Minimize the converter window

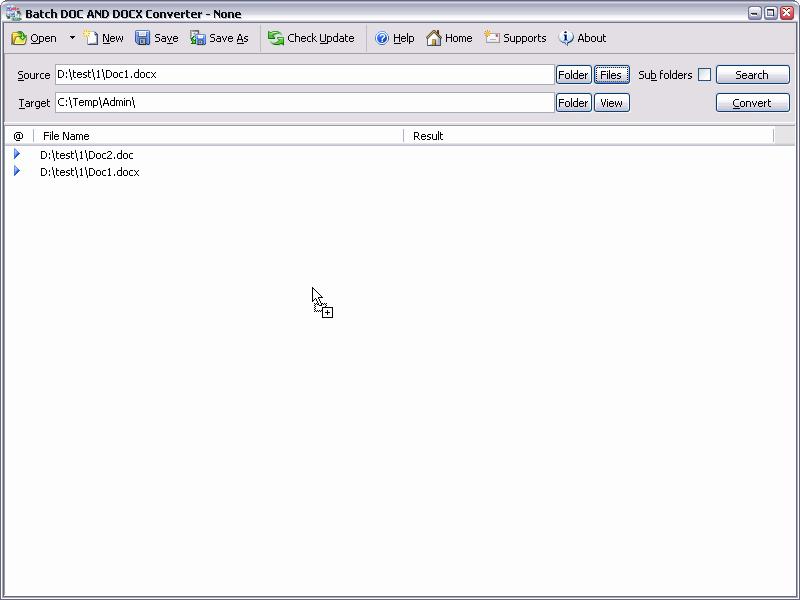tap(755, 13)
